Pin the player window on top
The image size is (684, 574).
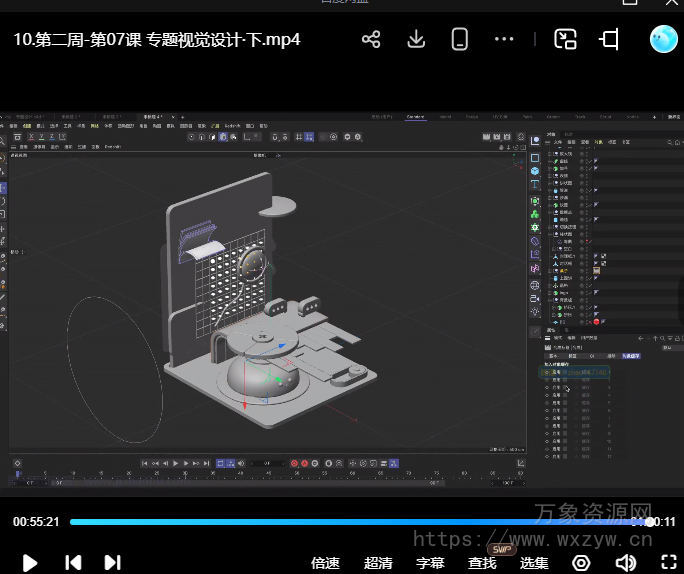[x=609, y=40]
